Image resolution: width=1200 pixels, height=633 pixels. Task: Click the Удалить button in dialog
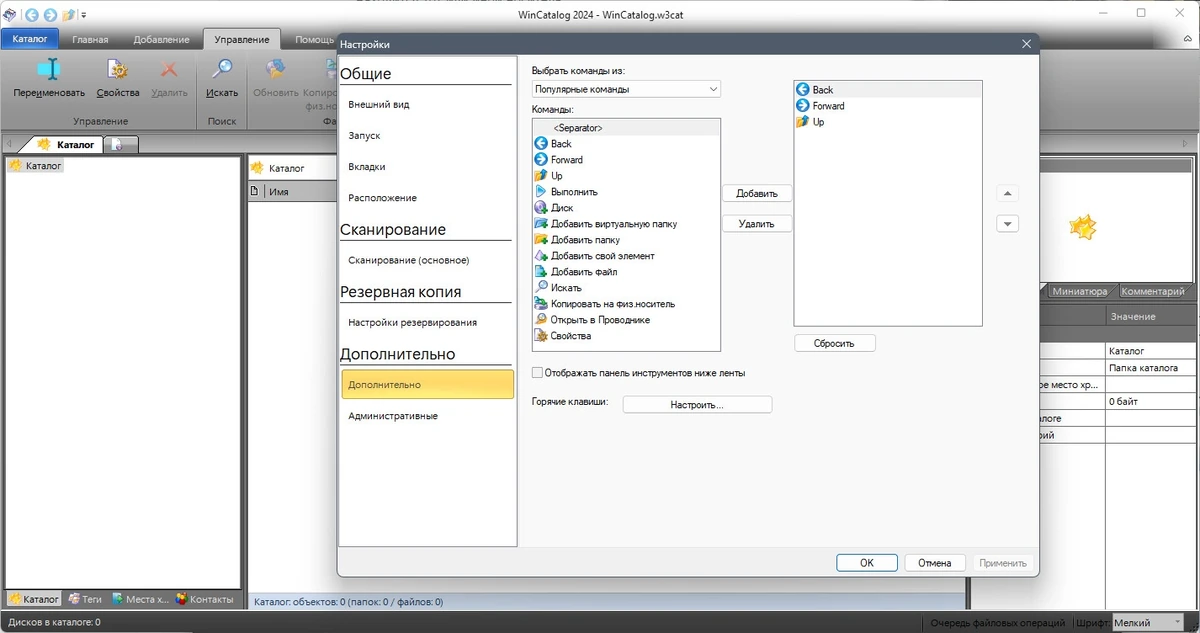[757, 224]
